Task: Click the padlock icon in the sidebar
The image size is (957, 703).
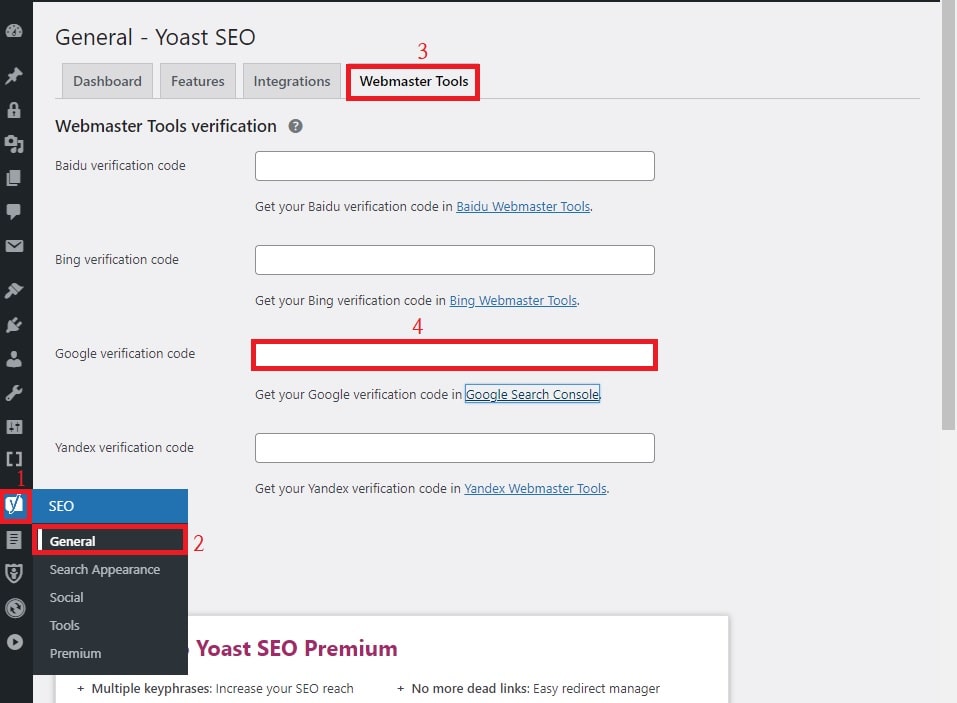Action: coord(14,110)
